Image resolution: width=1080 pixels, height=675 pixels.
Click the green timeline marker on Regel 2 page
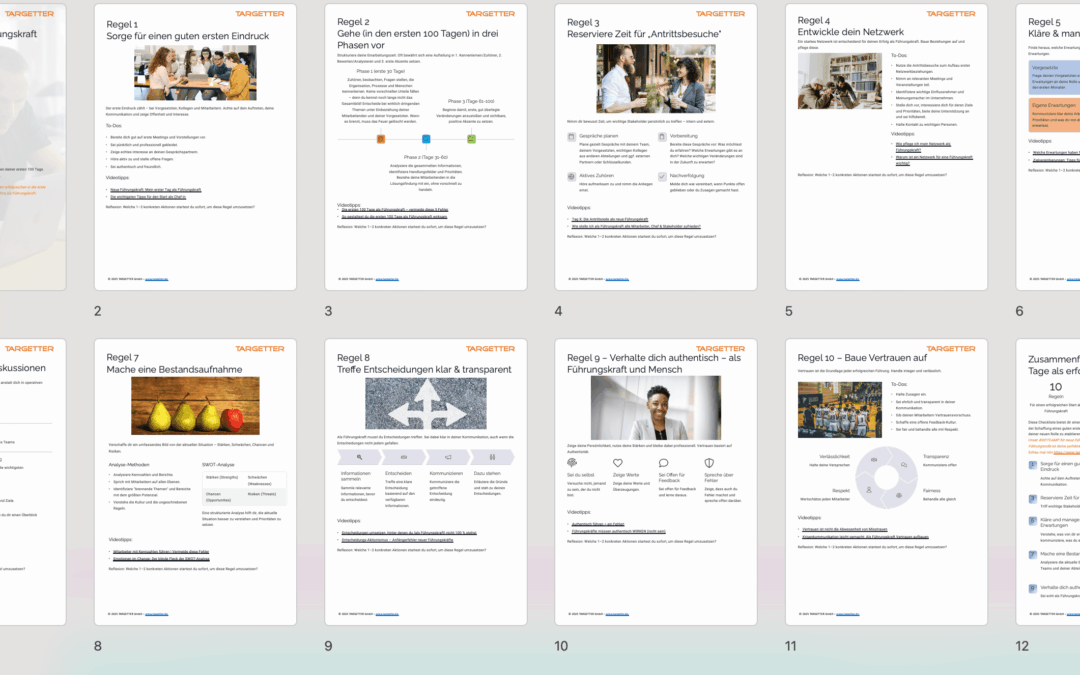[x=471, y=139]
